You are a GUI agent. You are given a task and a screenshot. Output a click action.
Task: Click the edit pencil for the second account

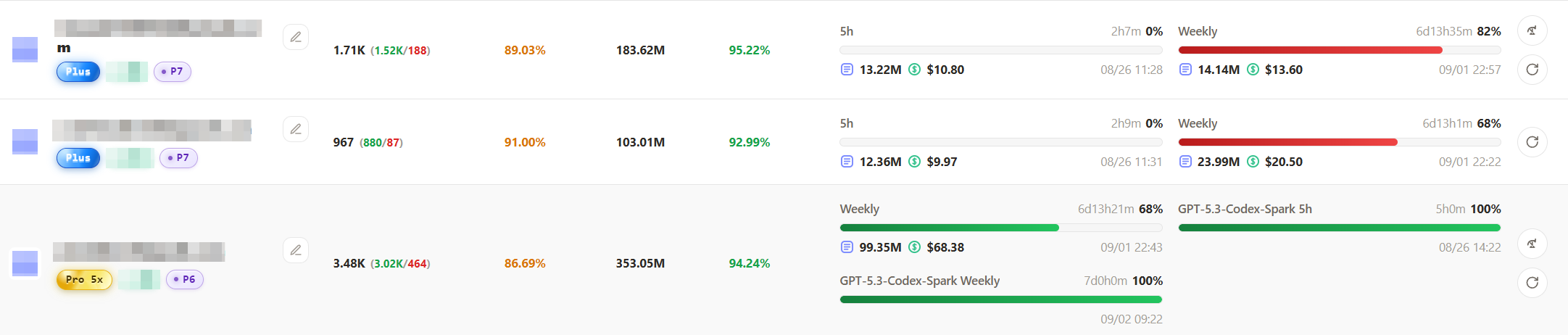pos(296,129)
